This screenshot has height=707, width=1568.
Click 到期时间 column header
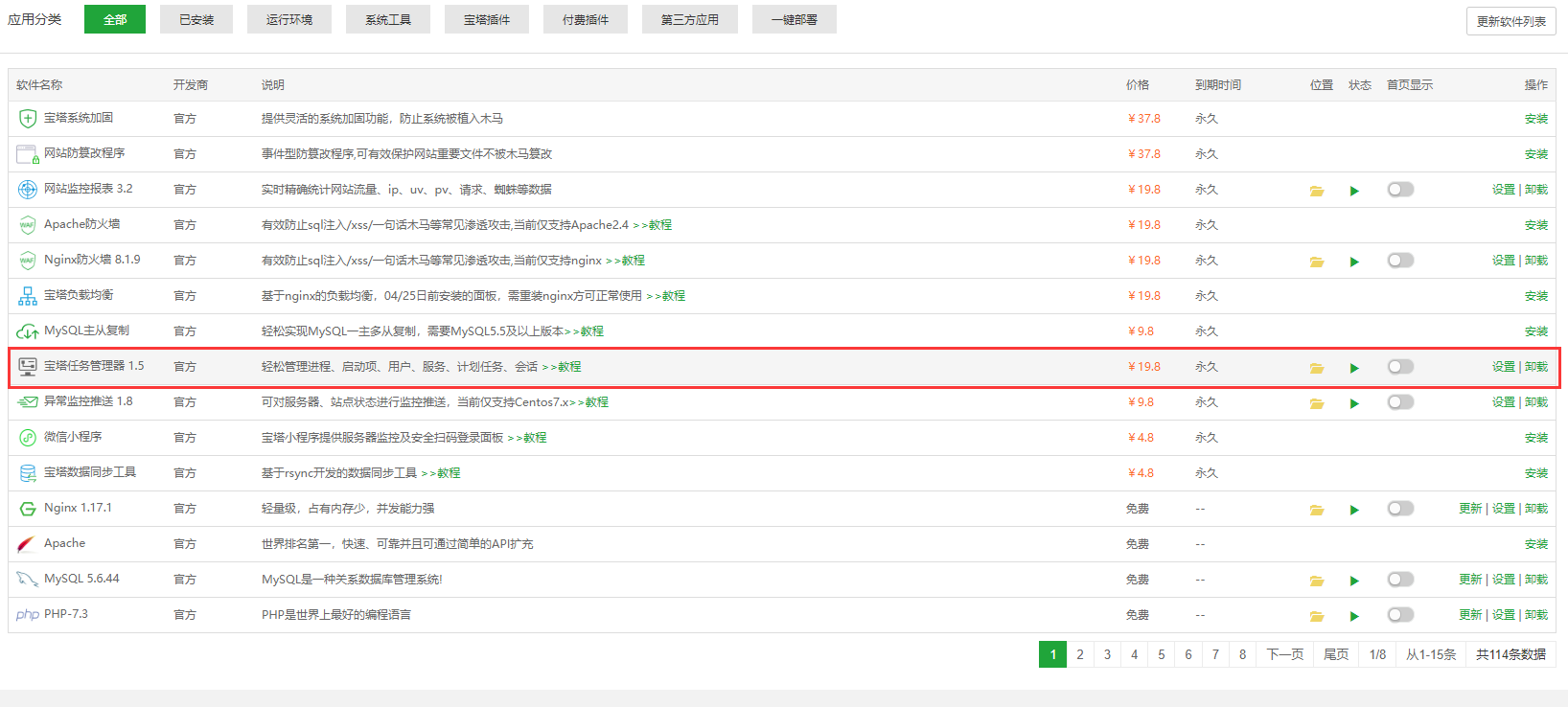click(1218, 85)
